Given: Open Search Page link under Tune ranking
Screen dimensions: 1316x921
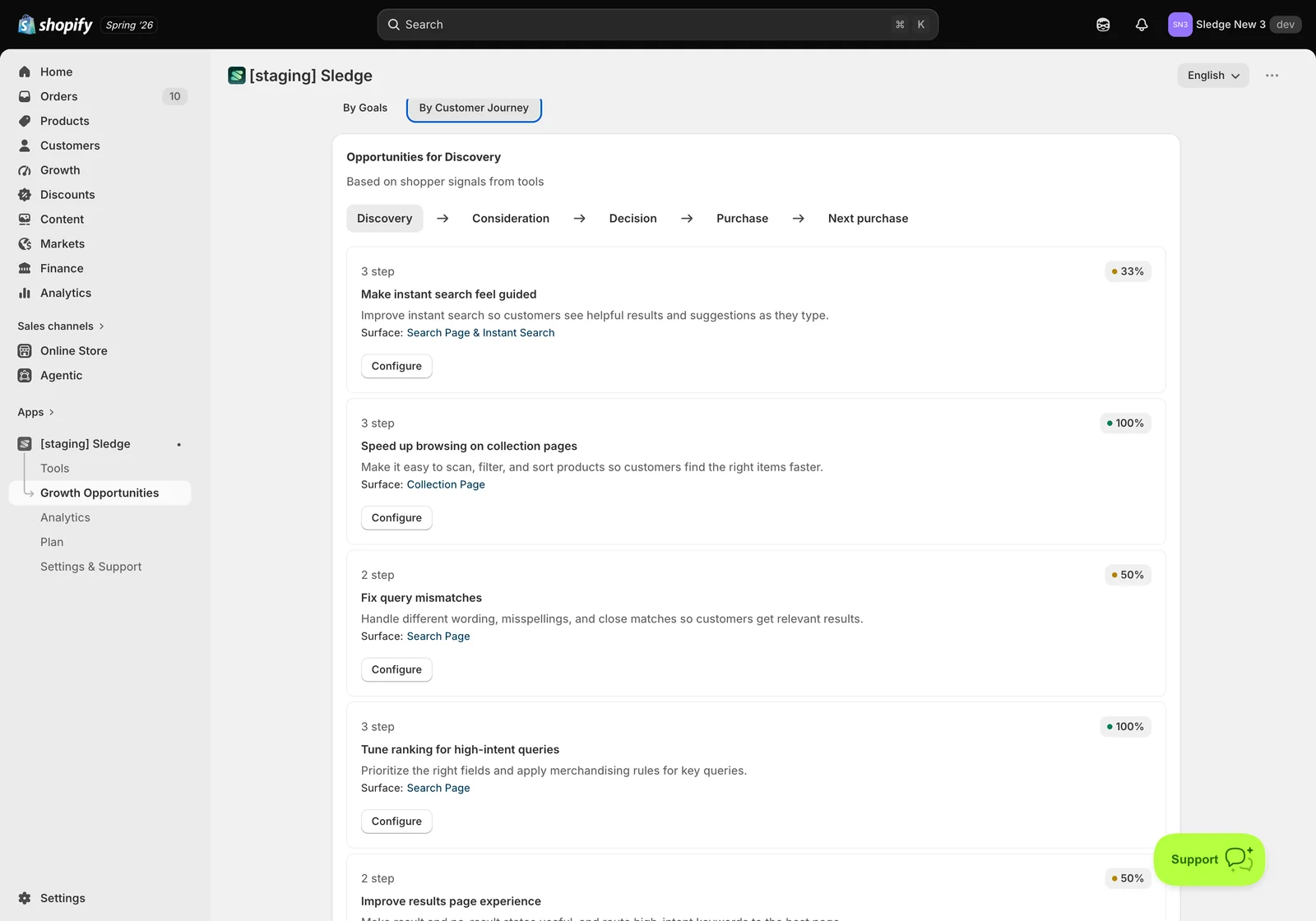Looking at the screenshot, I should (x=438, y=788).
